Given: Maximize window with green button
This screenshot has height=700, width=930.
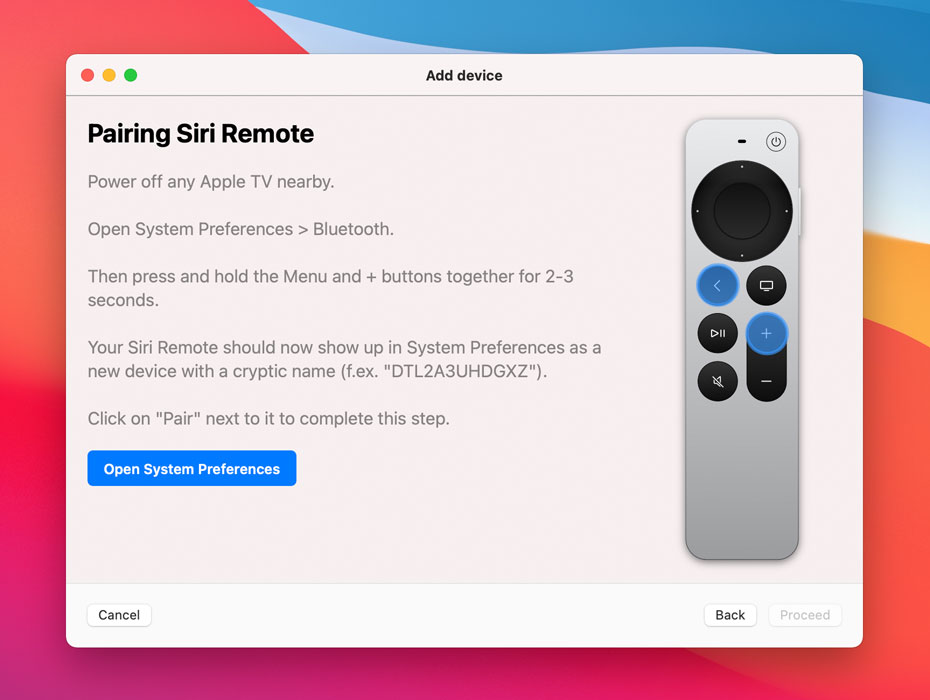Looking at the screenshot, I should coord(130,75).
